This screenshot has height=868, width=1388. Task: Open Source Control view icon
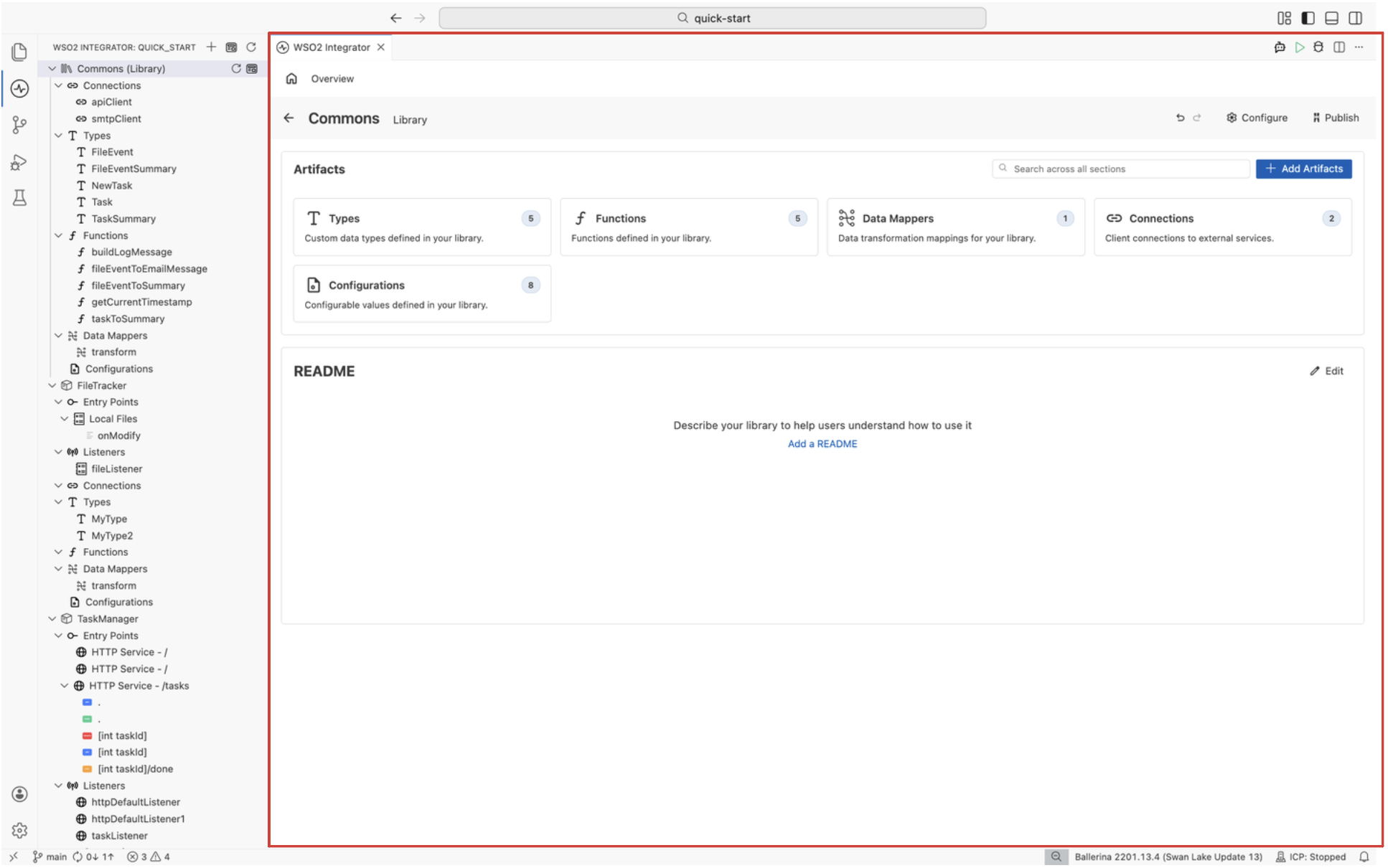coord(19,125)
